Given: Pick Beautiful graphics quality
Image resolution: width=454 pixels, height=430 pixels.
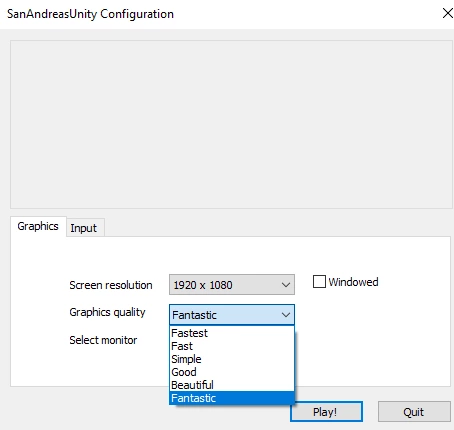Looking at the screenshot, I should (x=232, y=385).
